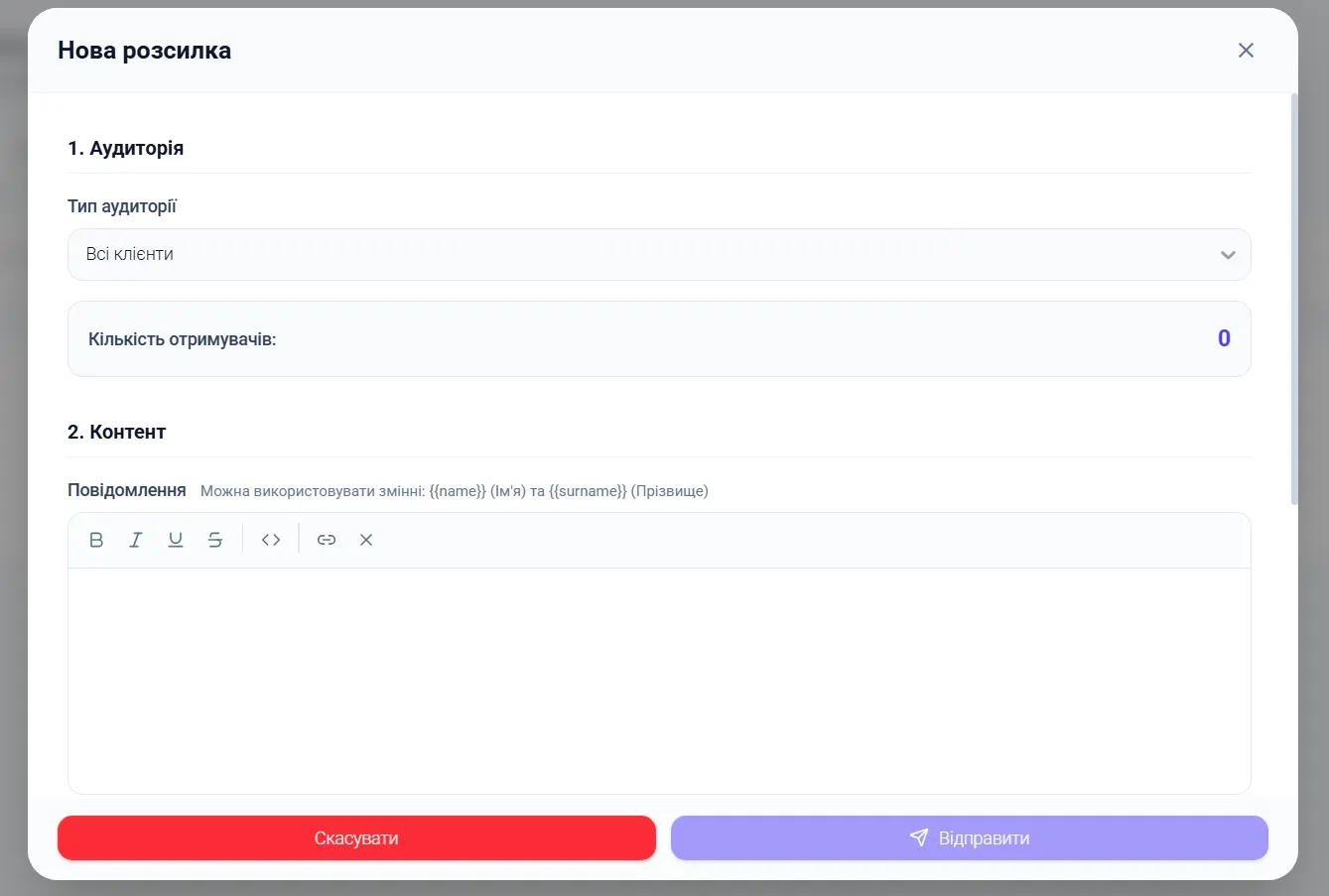Apply bold formatting in message editor
1329x896 pixels.
(x=96, y=540)
